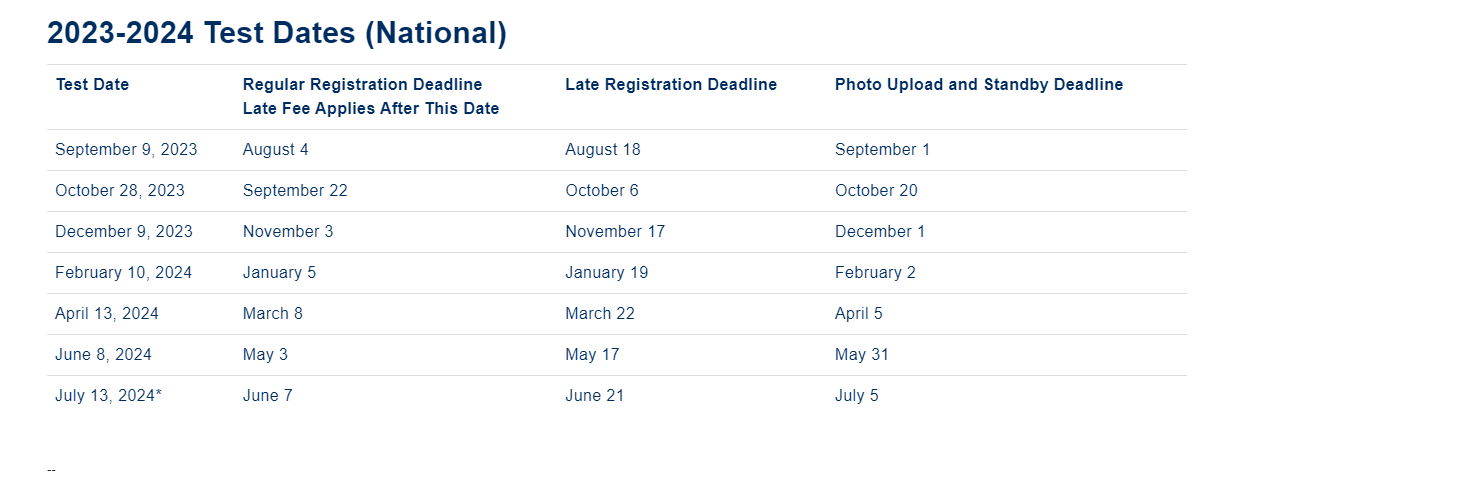Click the September 9, 2023 test date
This screenshot has width=1466, height=478.
pos(126,150)
